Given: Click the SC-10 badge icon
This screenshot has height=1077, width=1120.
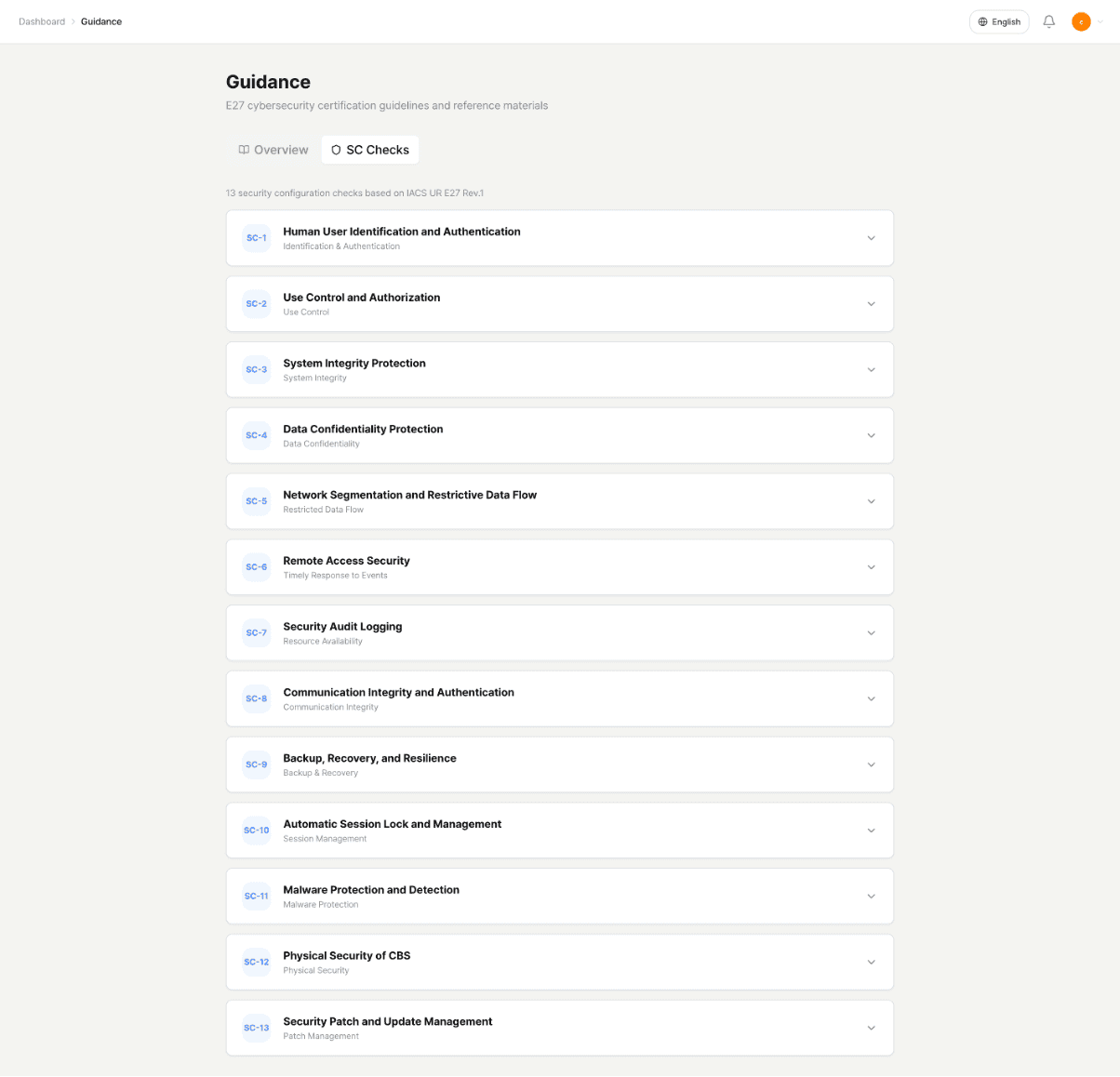Looking at the screenshot, I should click(257, 831).
